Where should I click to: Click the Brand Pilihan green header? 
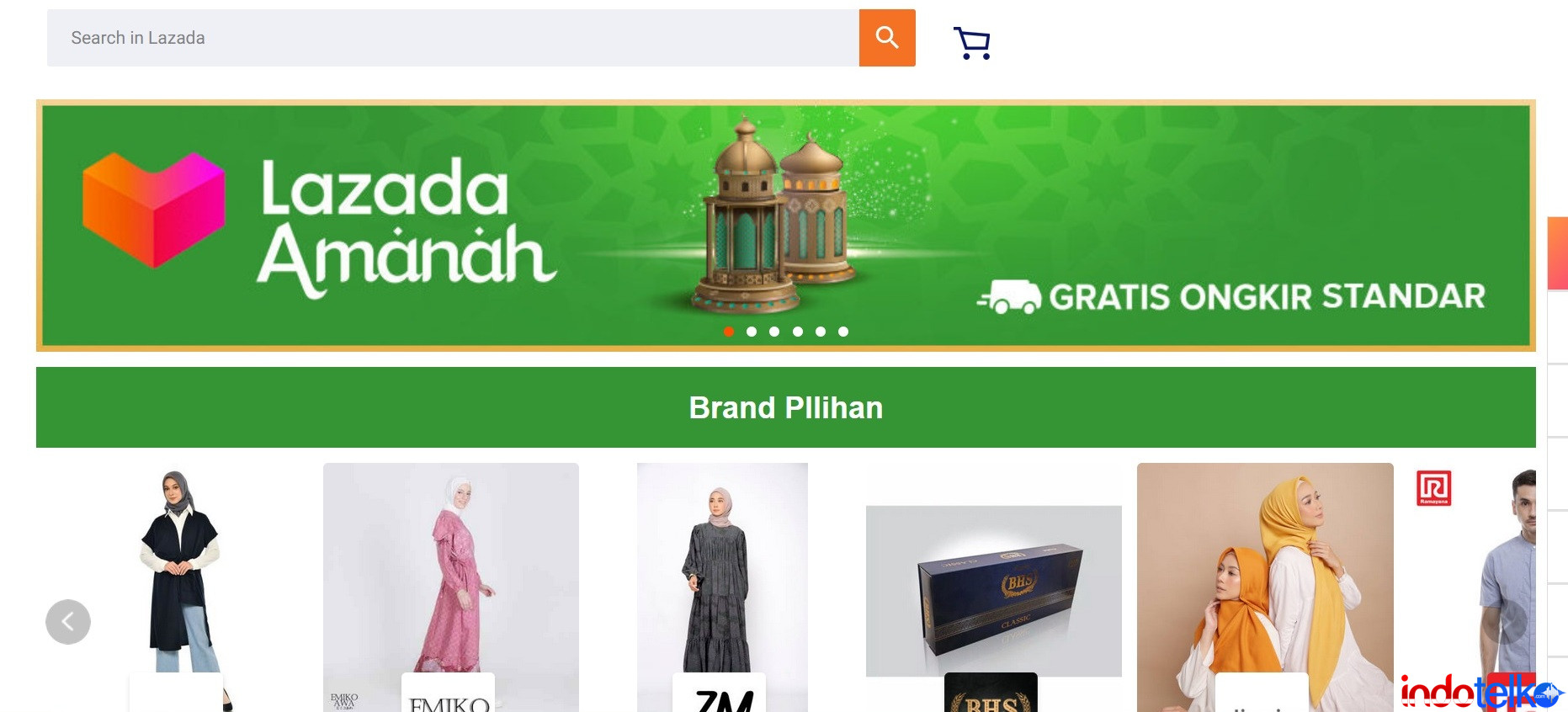[786, 407]
